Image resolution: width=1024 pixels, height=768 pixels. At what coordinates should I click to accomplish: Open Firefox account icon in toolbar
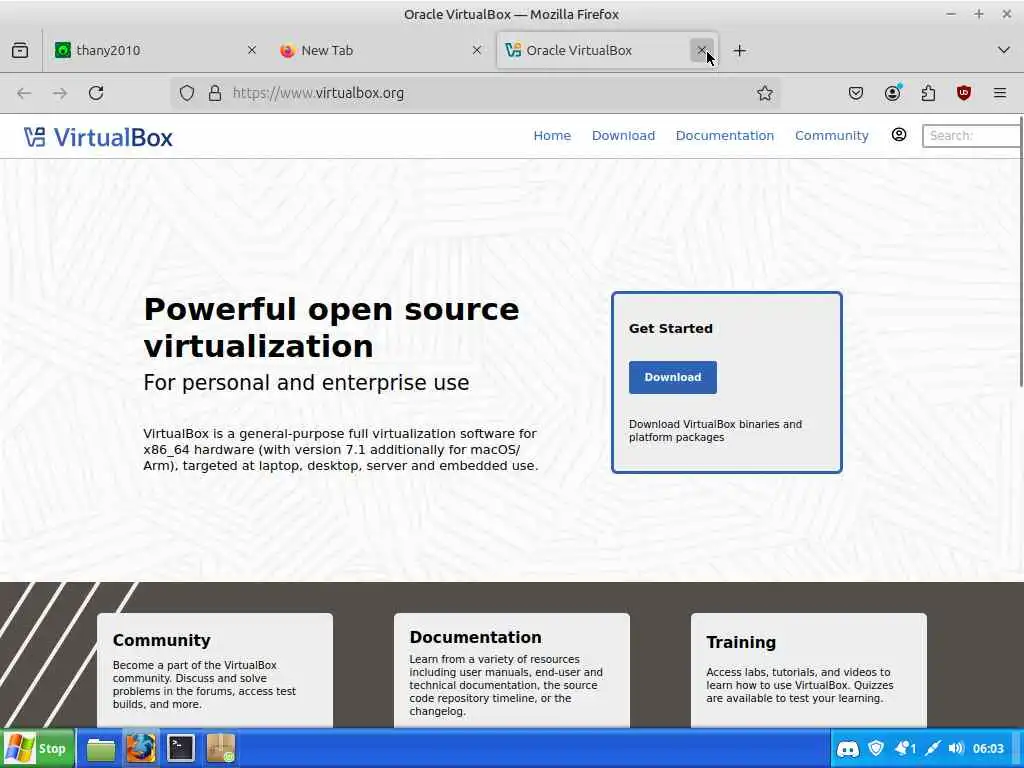click(x=892, y=93)
